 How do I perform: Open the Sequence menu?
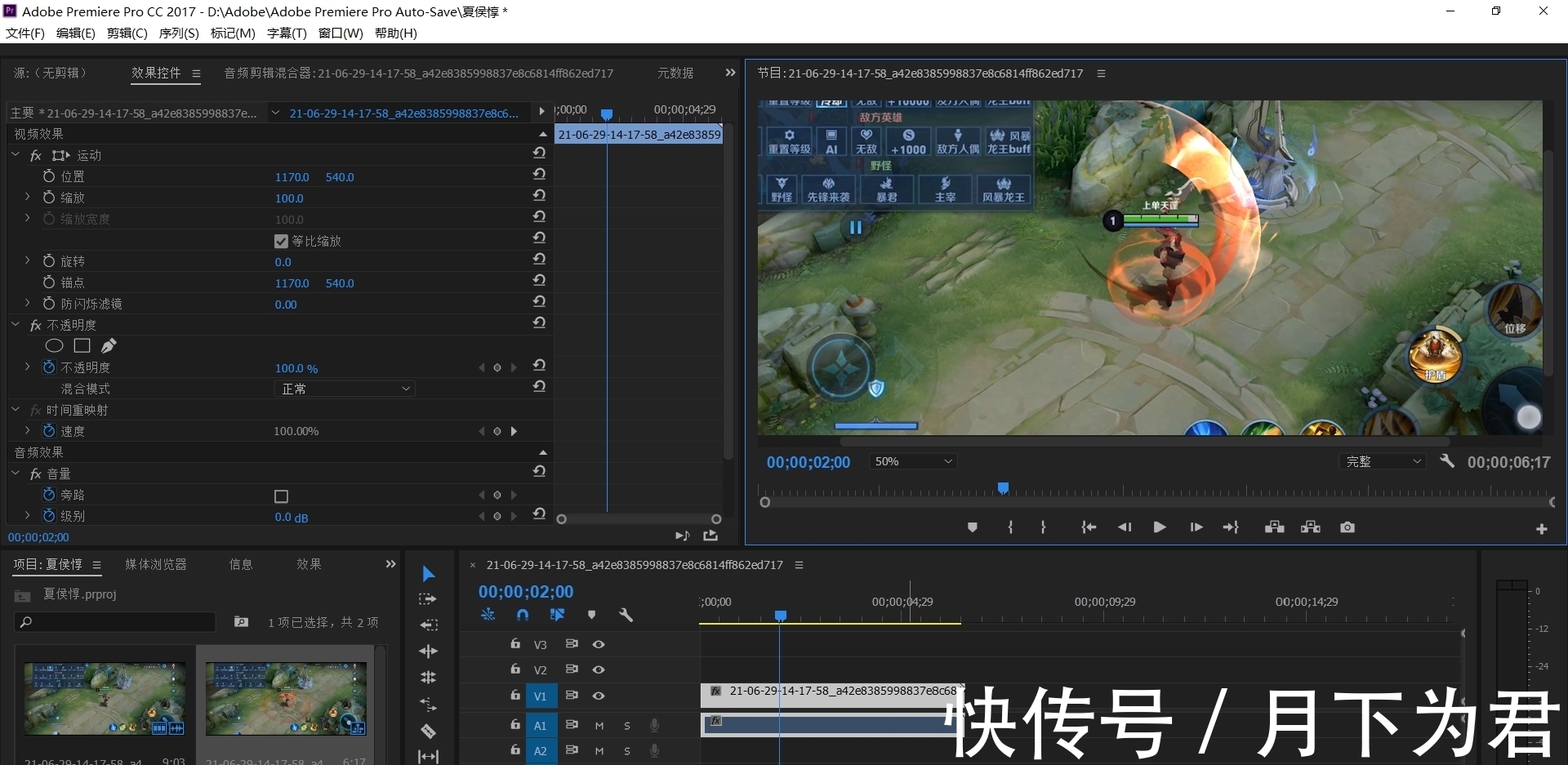pos(179,33)
